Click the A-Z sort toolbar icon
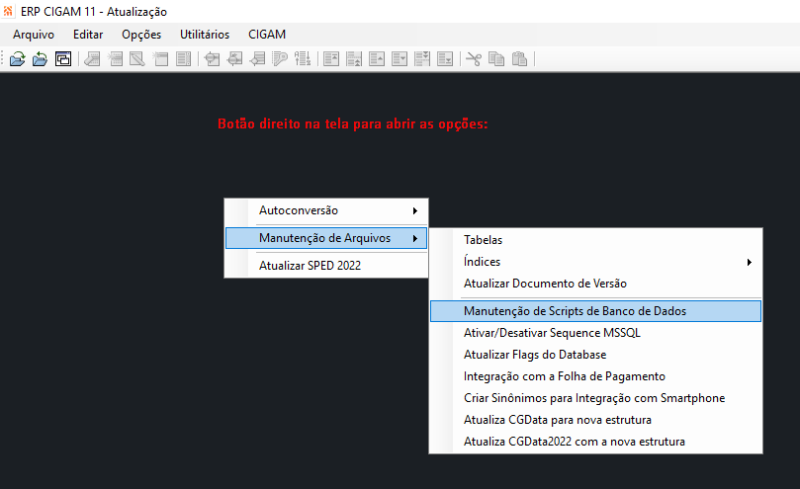 coord(303,59)
